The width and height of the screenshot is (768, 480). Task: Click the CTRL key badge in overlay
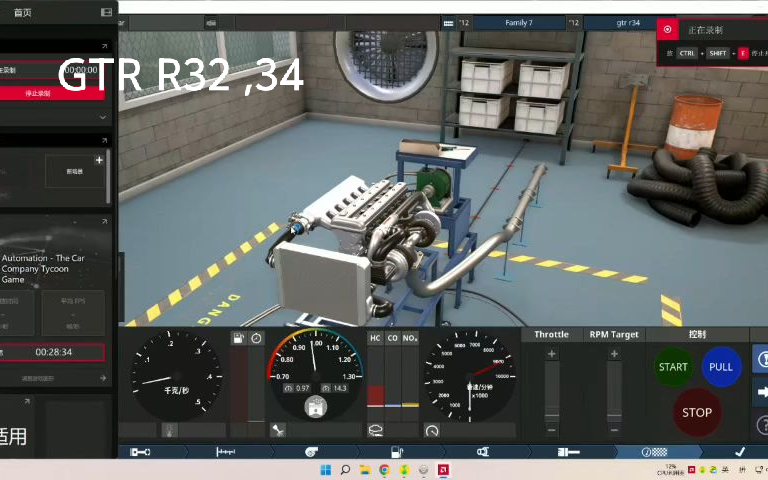point(687,53)
